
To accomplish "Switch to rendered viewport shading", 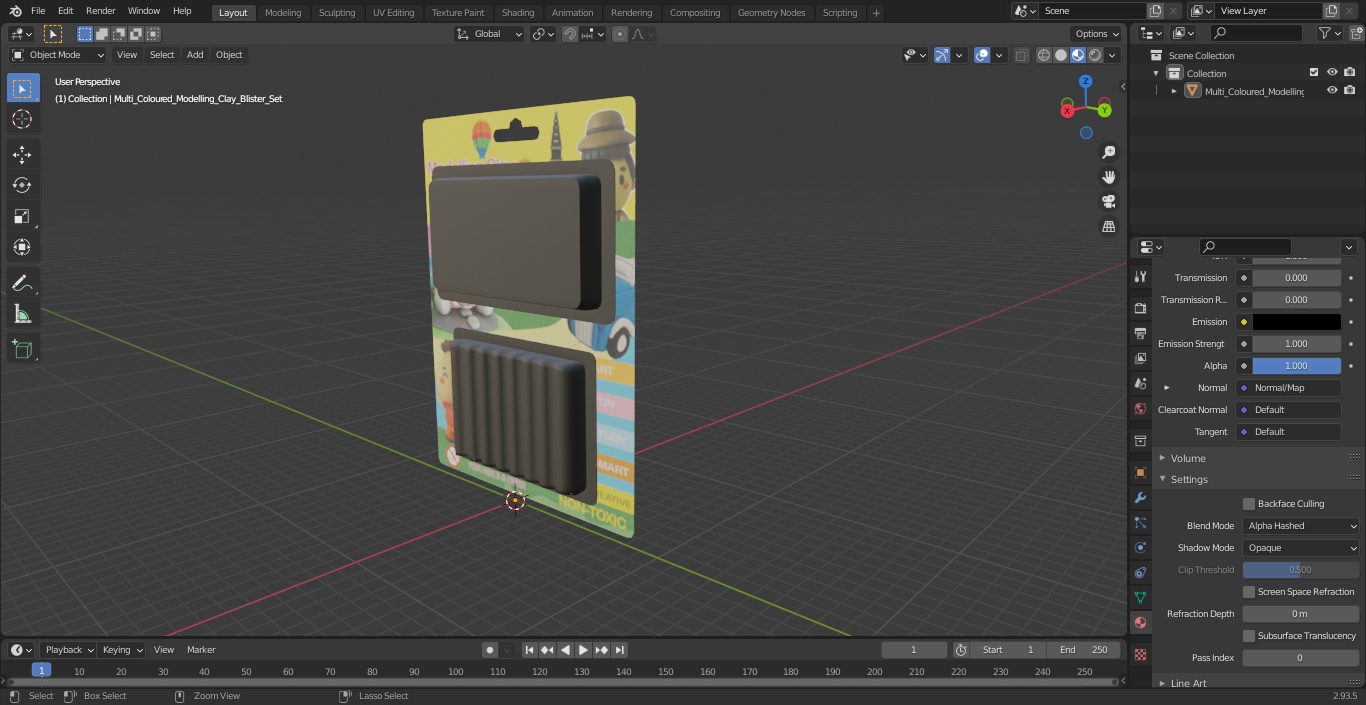I will 1095,55.
